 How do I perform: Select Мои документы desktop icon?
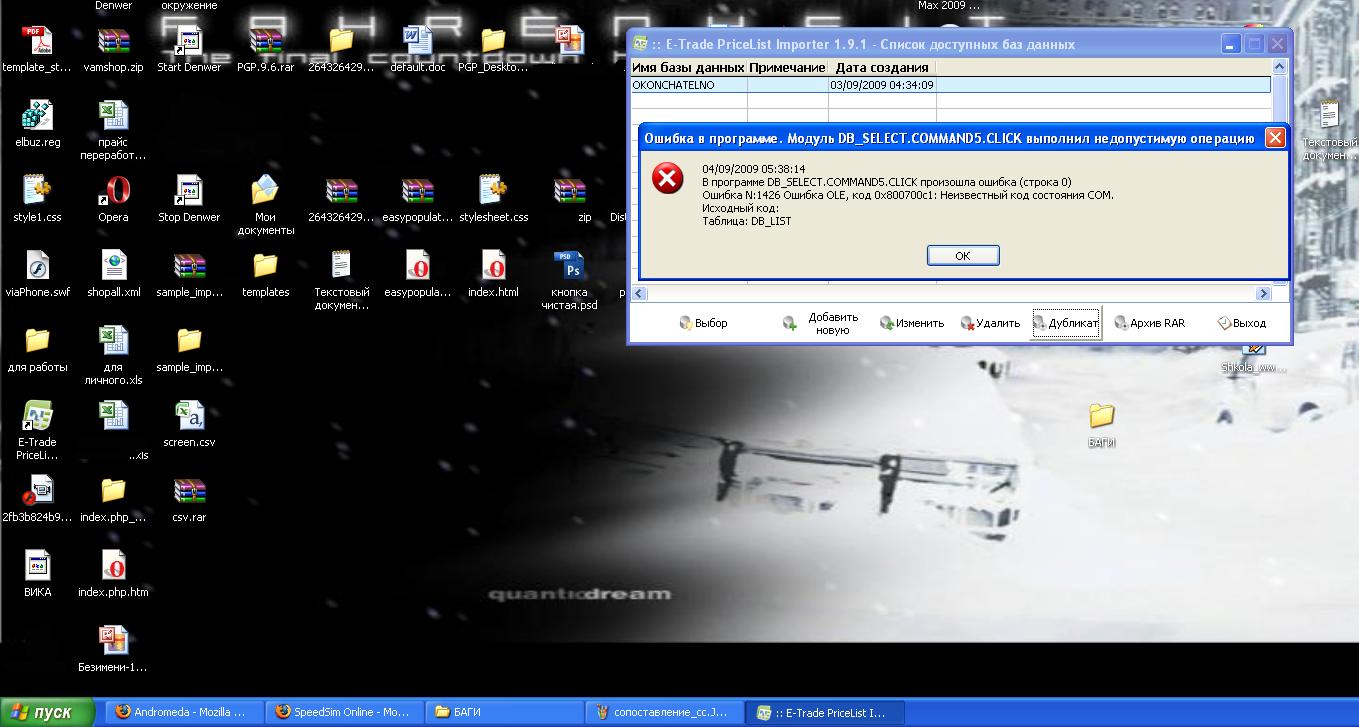coord(265,206)
